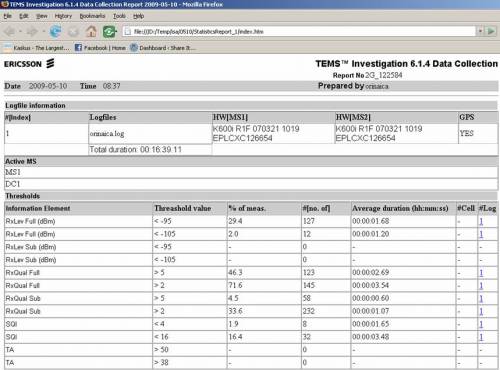Open the File menu
Screen dimensions: 500x370
[8, 16]
